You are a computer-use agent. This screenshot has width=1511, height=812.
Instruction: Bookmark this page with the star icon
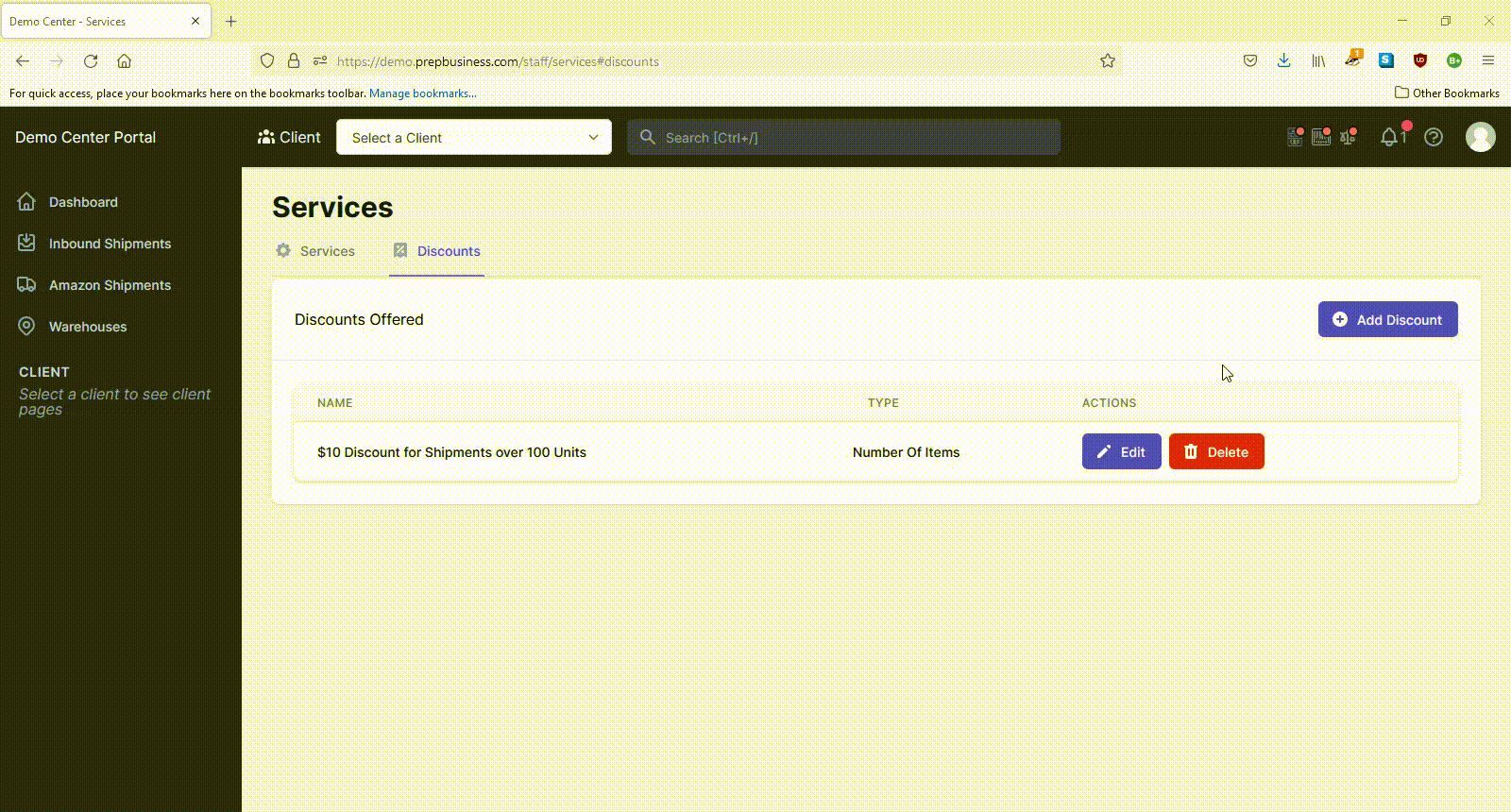point(1108,61)
